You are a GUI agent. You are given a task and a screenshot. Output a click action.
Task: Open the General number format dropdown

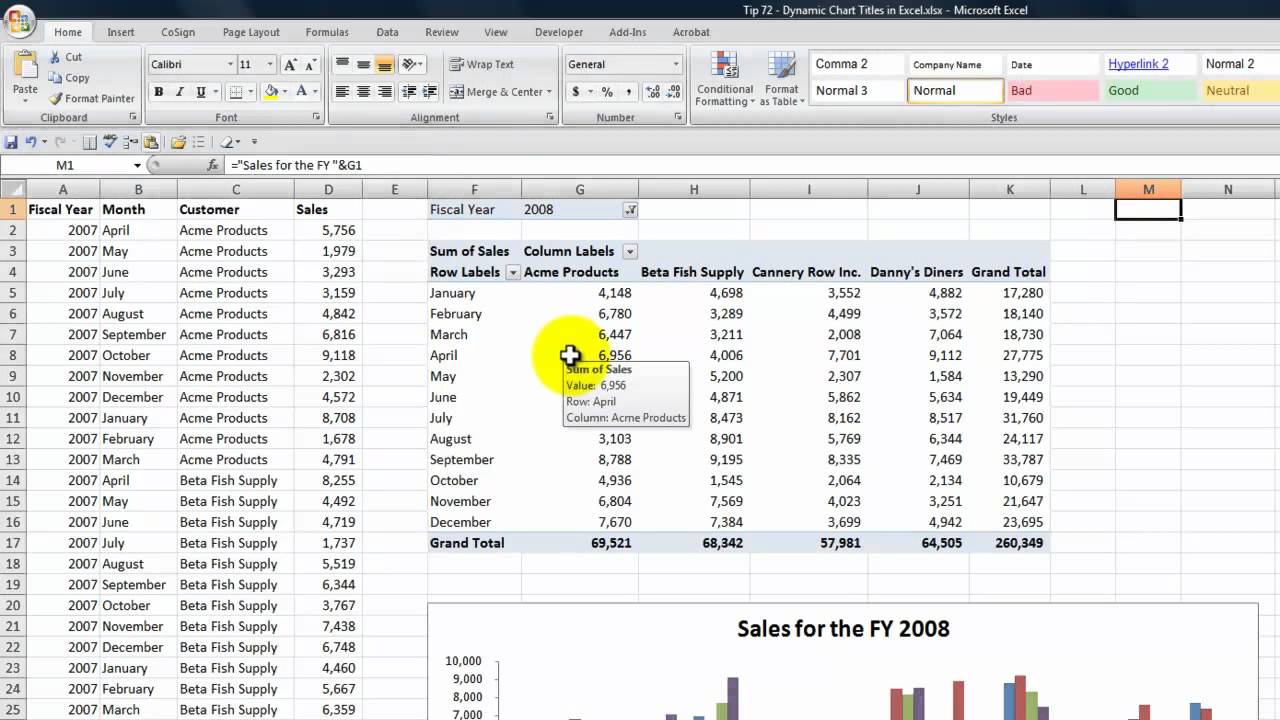(676, 65)
